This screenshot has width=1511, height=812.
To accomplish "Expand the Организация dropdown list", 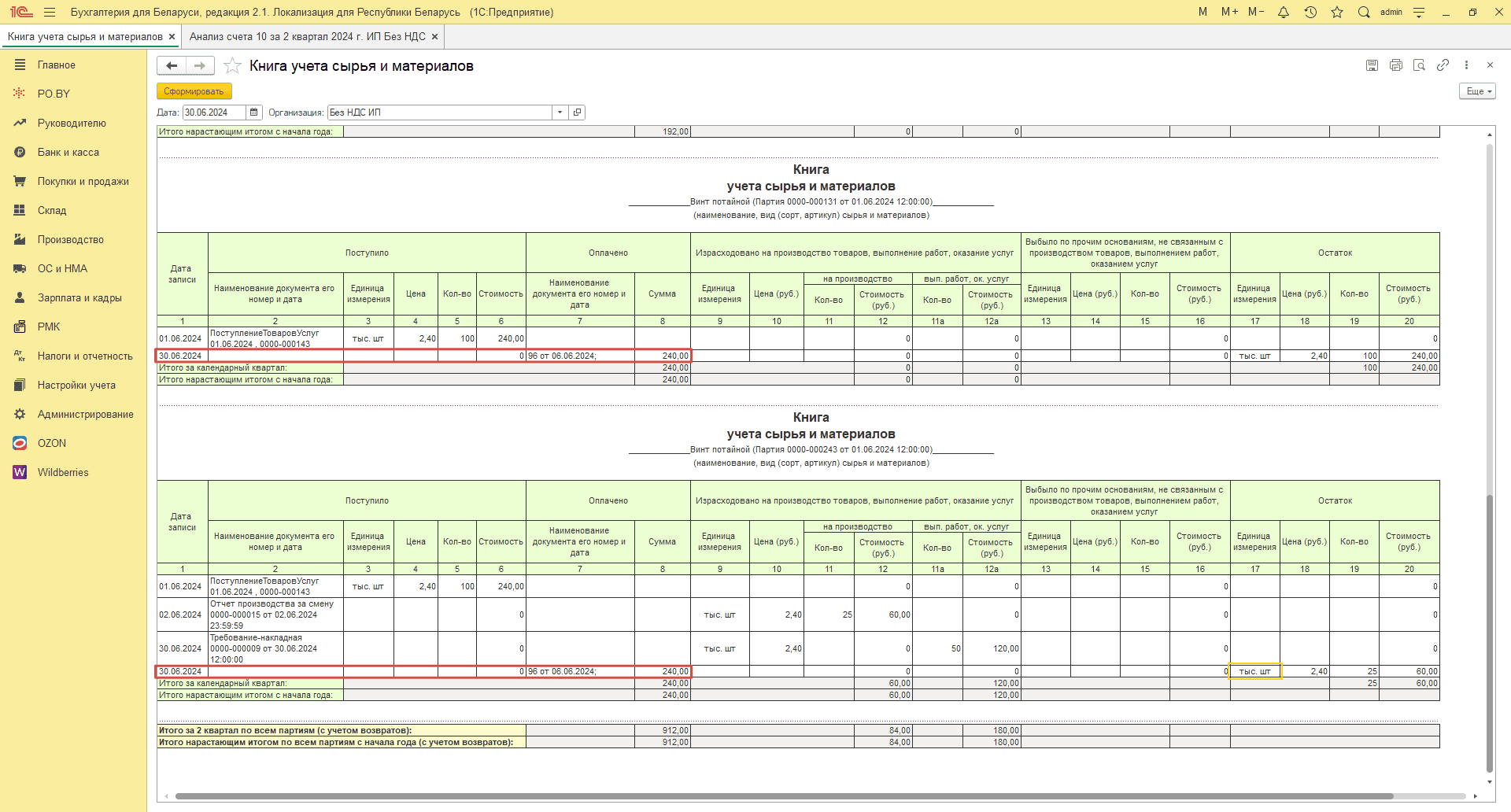I will pyautogui.click(x=560, y=113).
